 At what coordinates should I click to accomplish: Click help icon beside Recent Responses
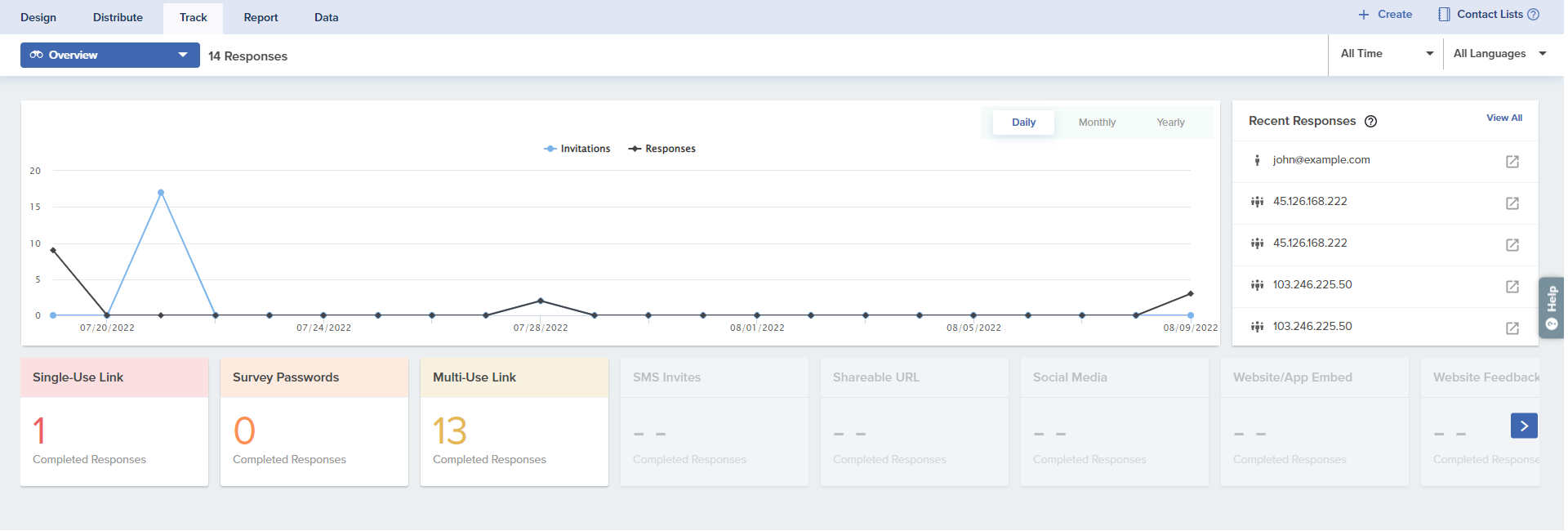coord(1370,122)
